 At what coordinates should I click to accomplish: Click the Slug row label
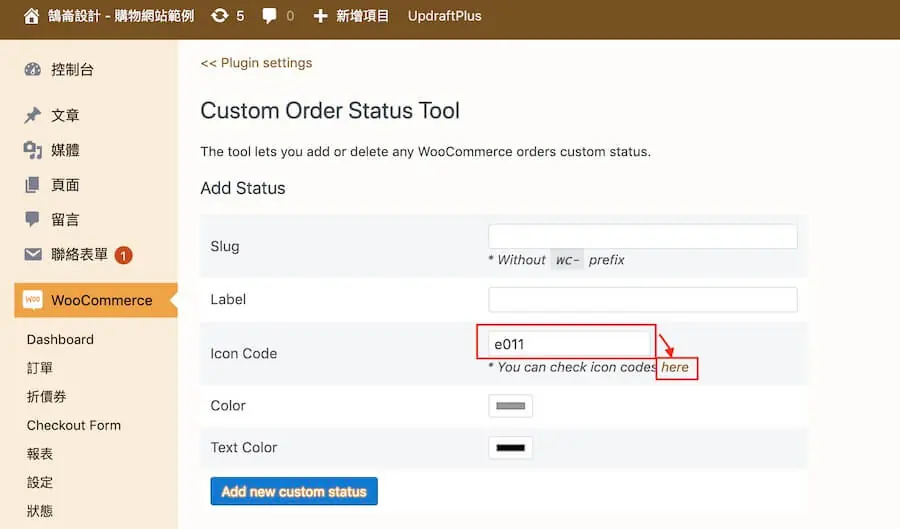(x=224, y=246)
